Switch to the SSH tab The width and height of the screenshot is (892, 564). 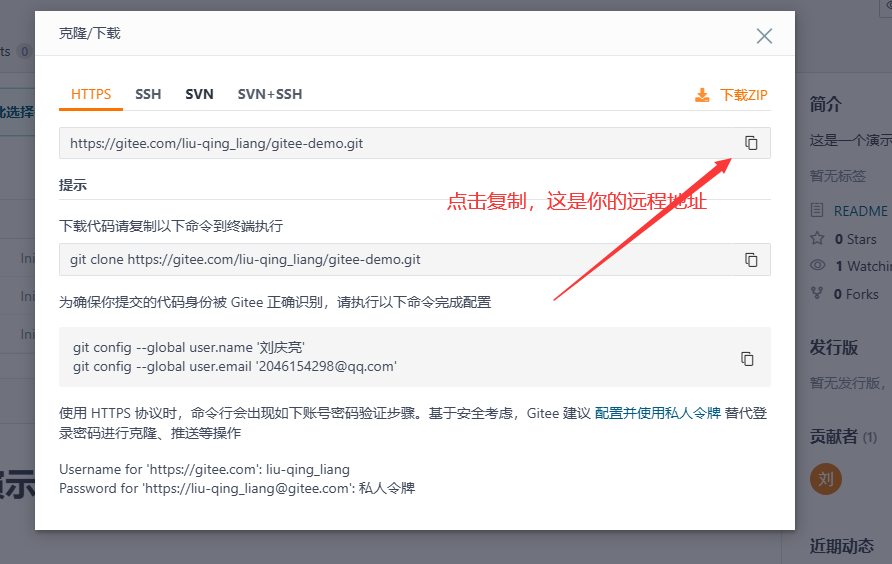coord(148,94)
